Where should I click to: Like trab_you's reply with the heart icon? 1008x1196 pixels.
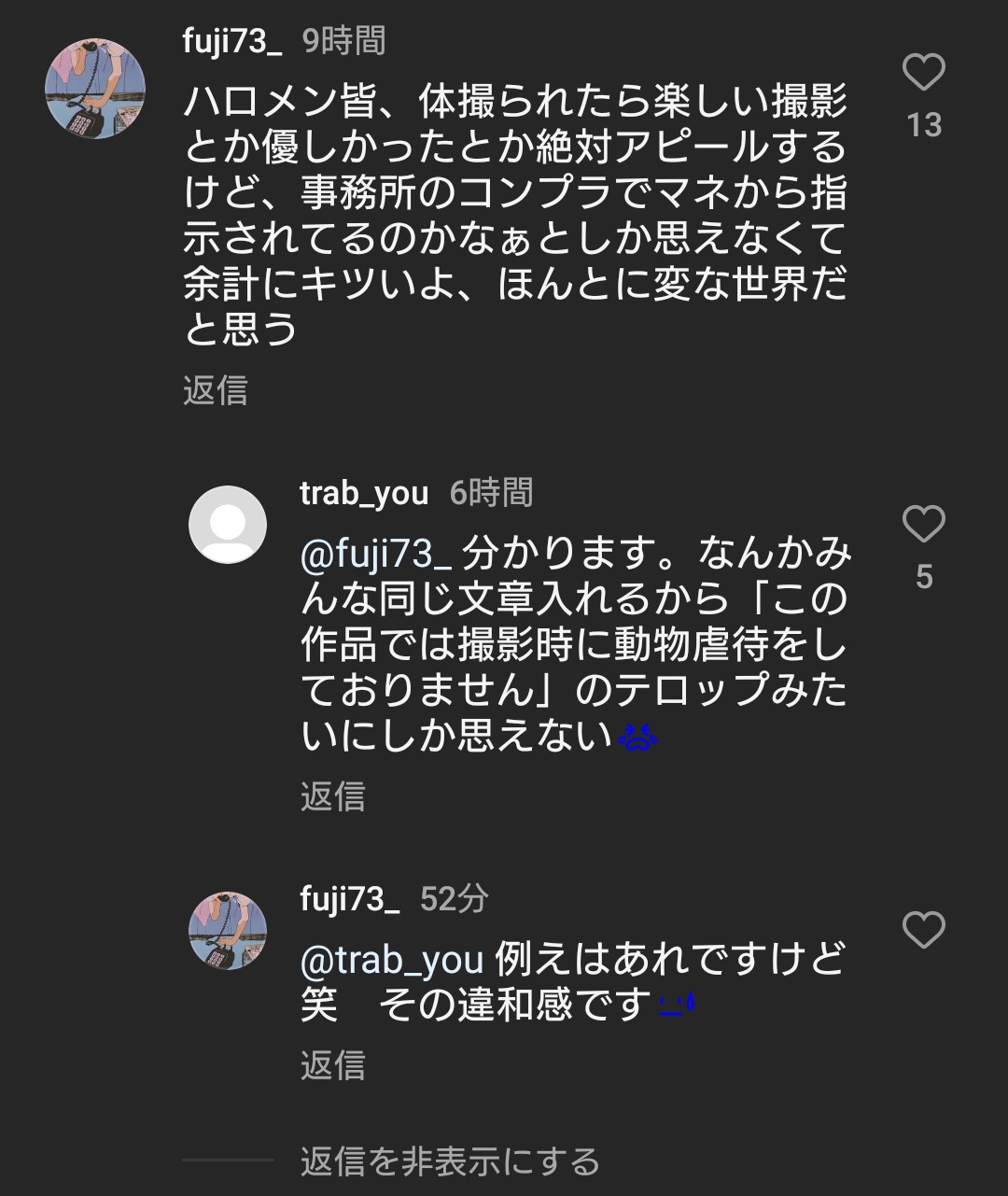923,524
